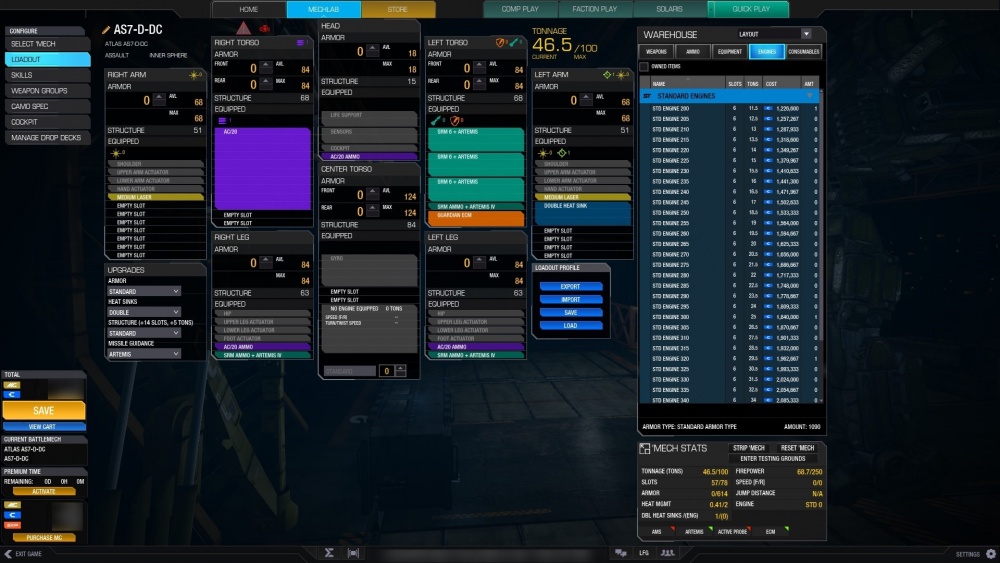Switch to the Home tab

pos(249,9)
